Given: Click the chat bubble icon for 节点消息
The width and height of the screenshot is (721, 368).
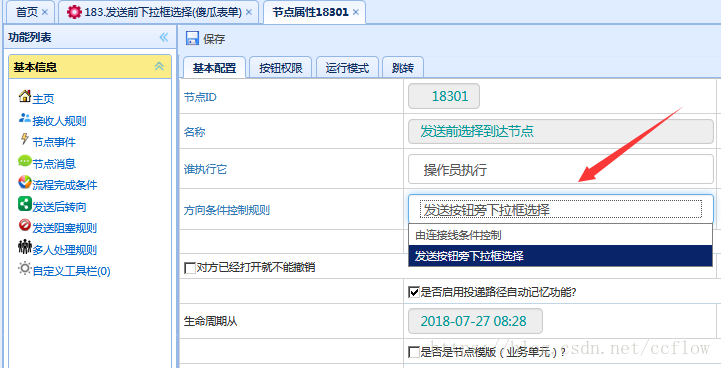Looking at the screenshot, I should coord(25,161).
